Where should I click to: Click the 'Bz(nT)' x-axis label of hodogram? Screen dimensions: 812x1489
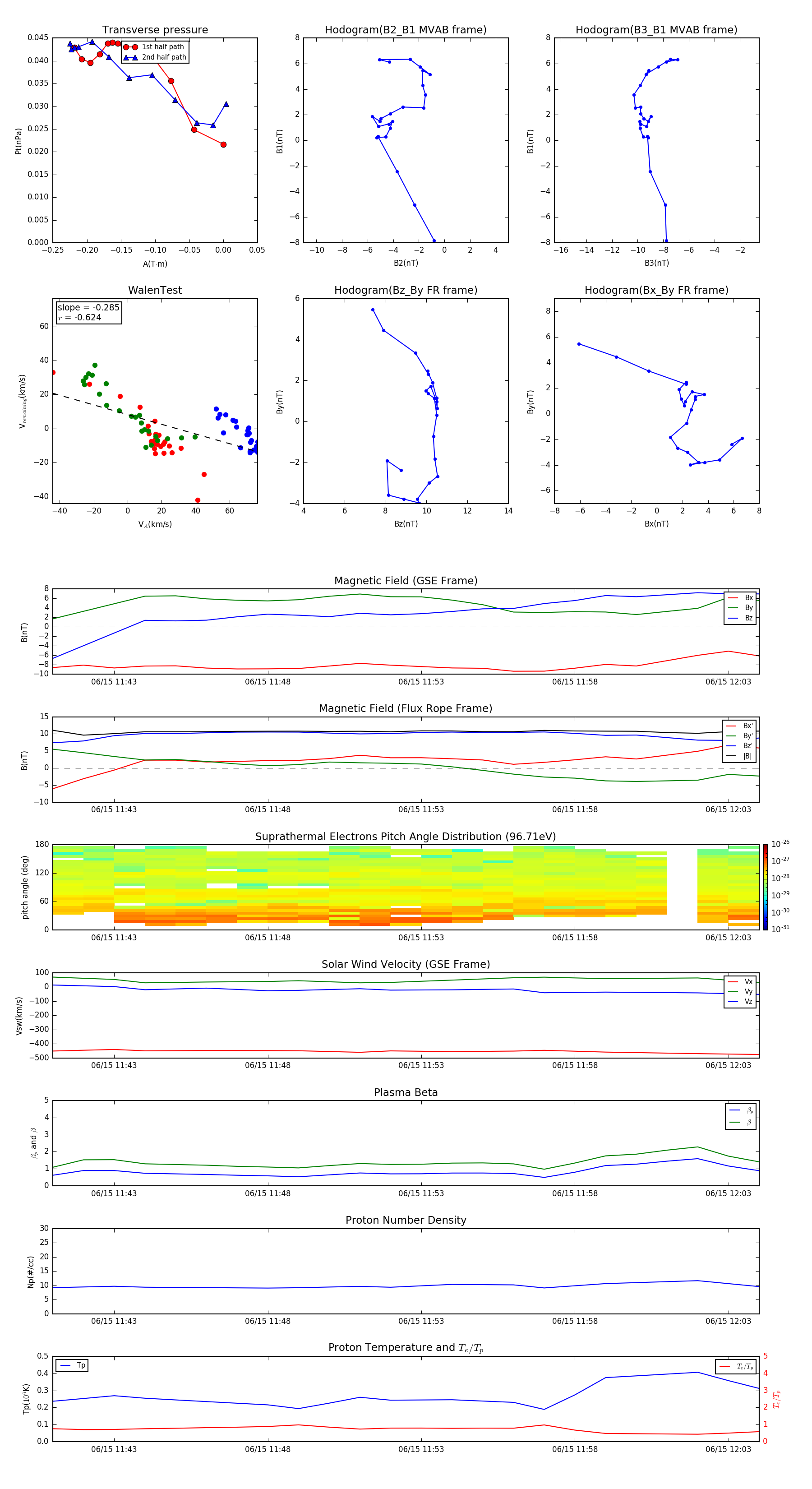point(406,524)
